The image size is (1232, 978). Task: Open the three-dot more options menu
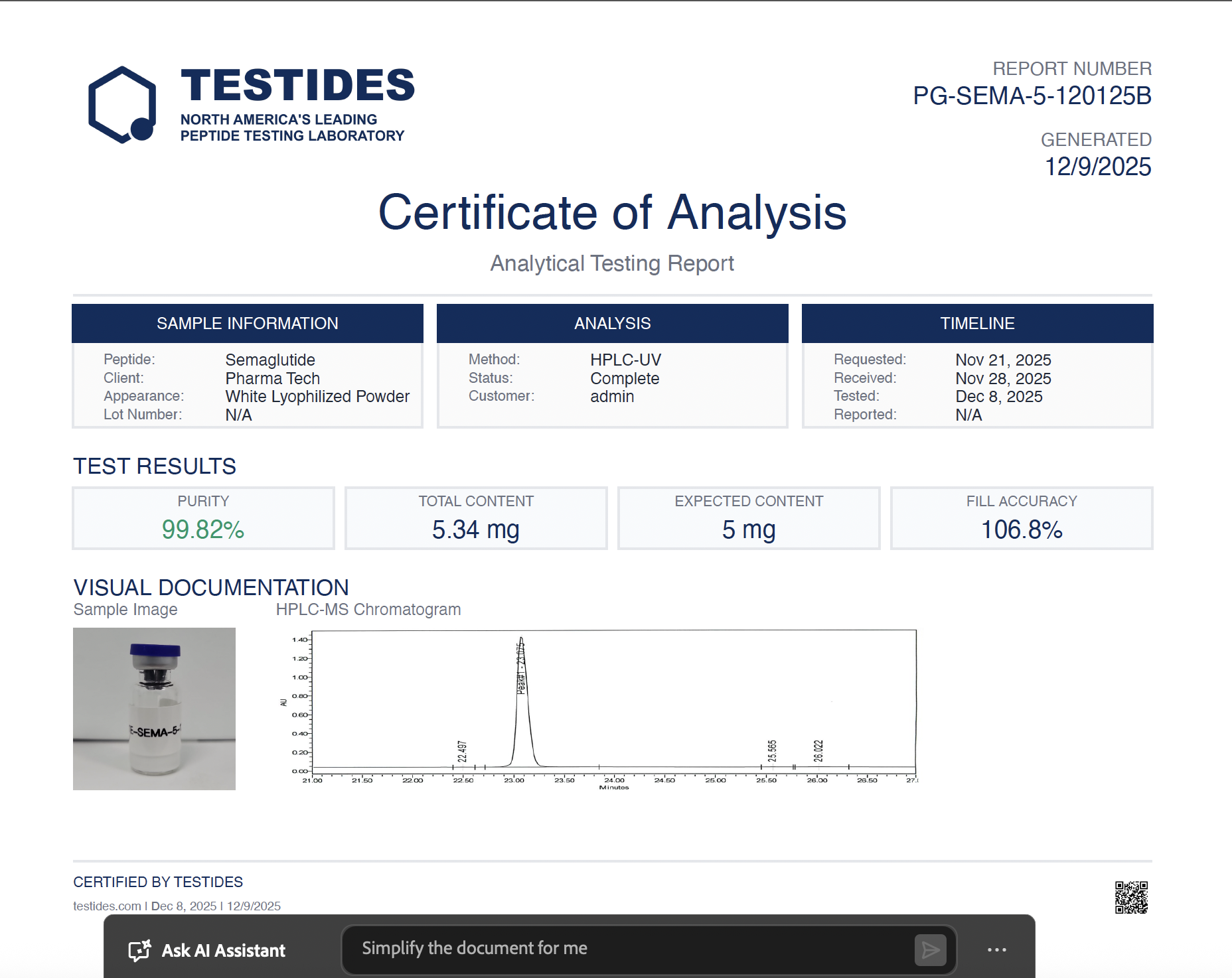pos(996,950)
